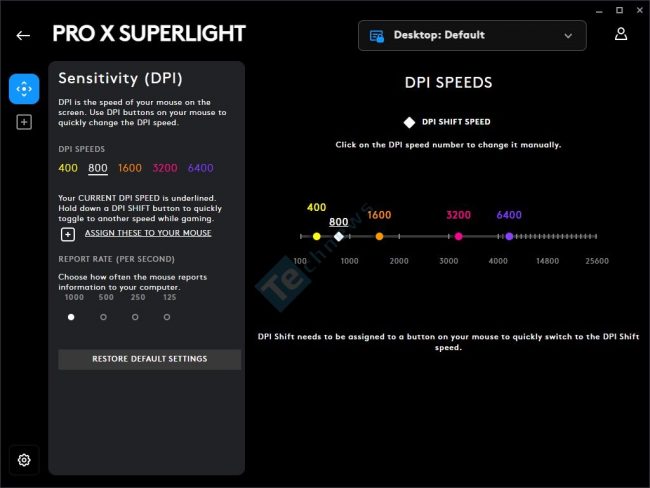Open the settings gear icon

coord(24,460)
